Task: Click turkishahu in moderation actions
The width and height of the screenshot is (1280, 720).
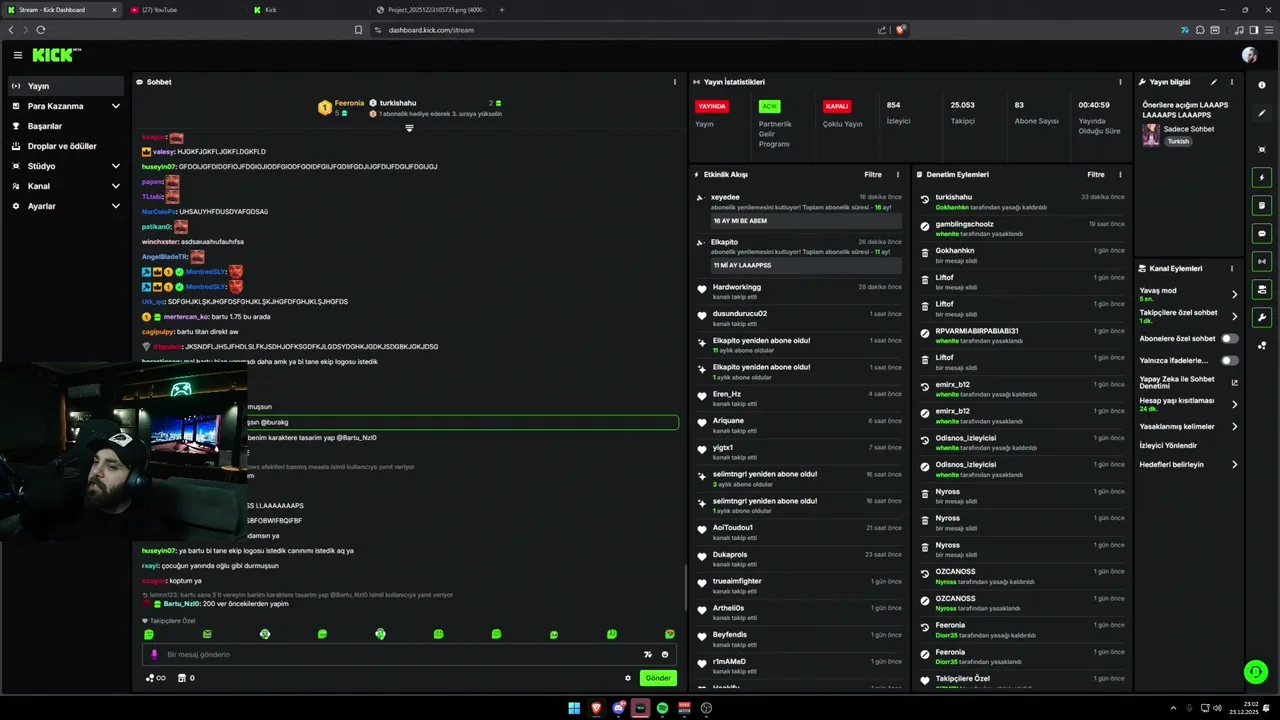Action: tap(954, 197)
